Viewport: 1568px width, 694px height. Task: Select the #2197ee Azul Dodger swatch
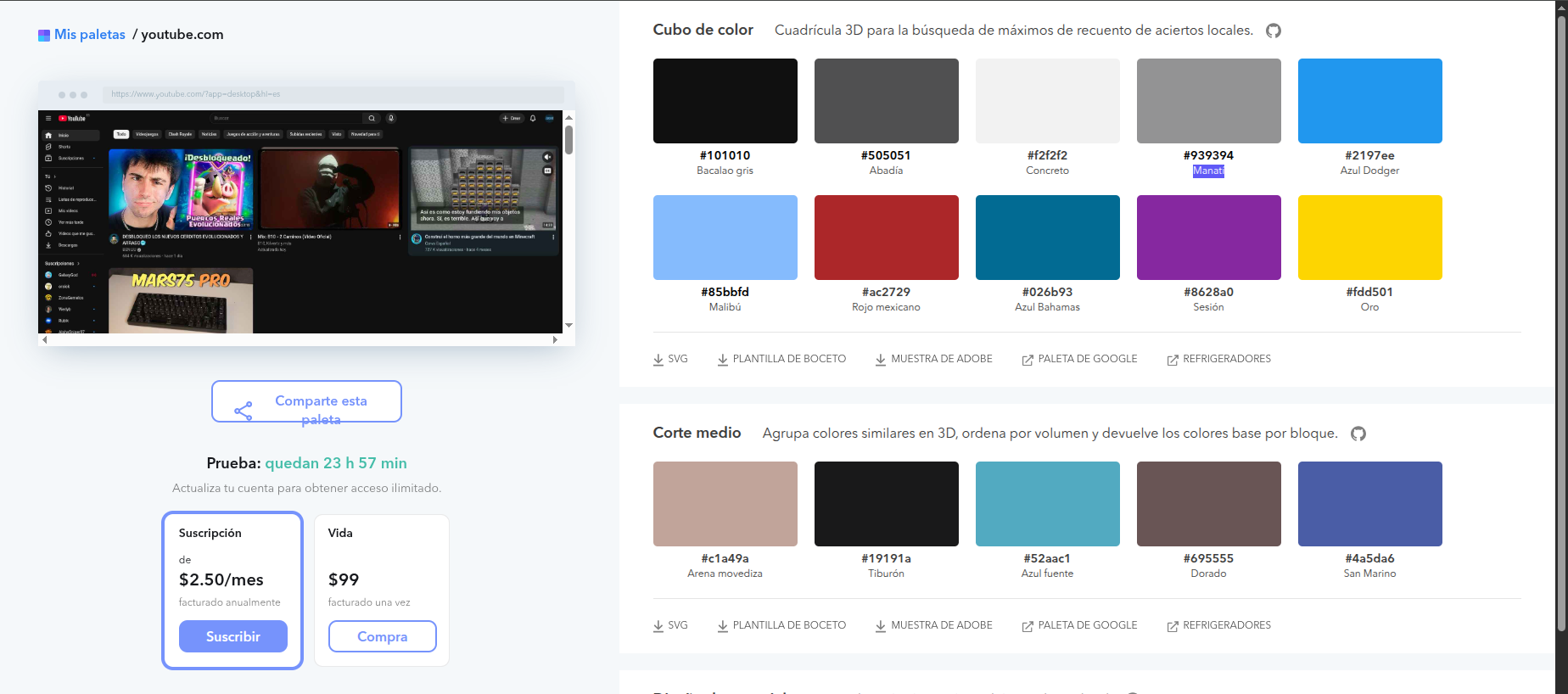click(1370, 101)
